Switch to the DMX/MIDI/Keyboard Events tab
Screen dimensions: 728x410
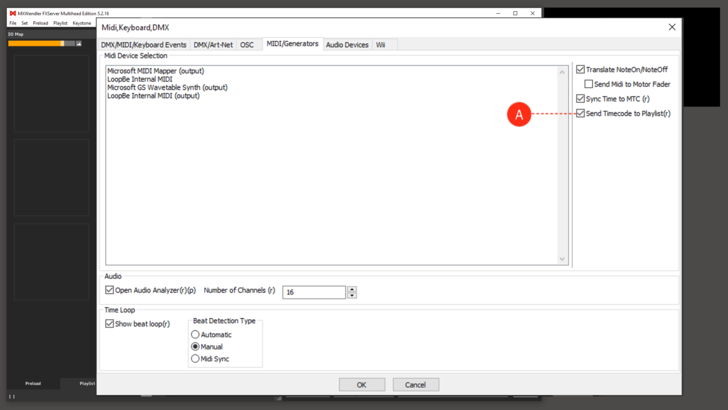(143, 45)
